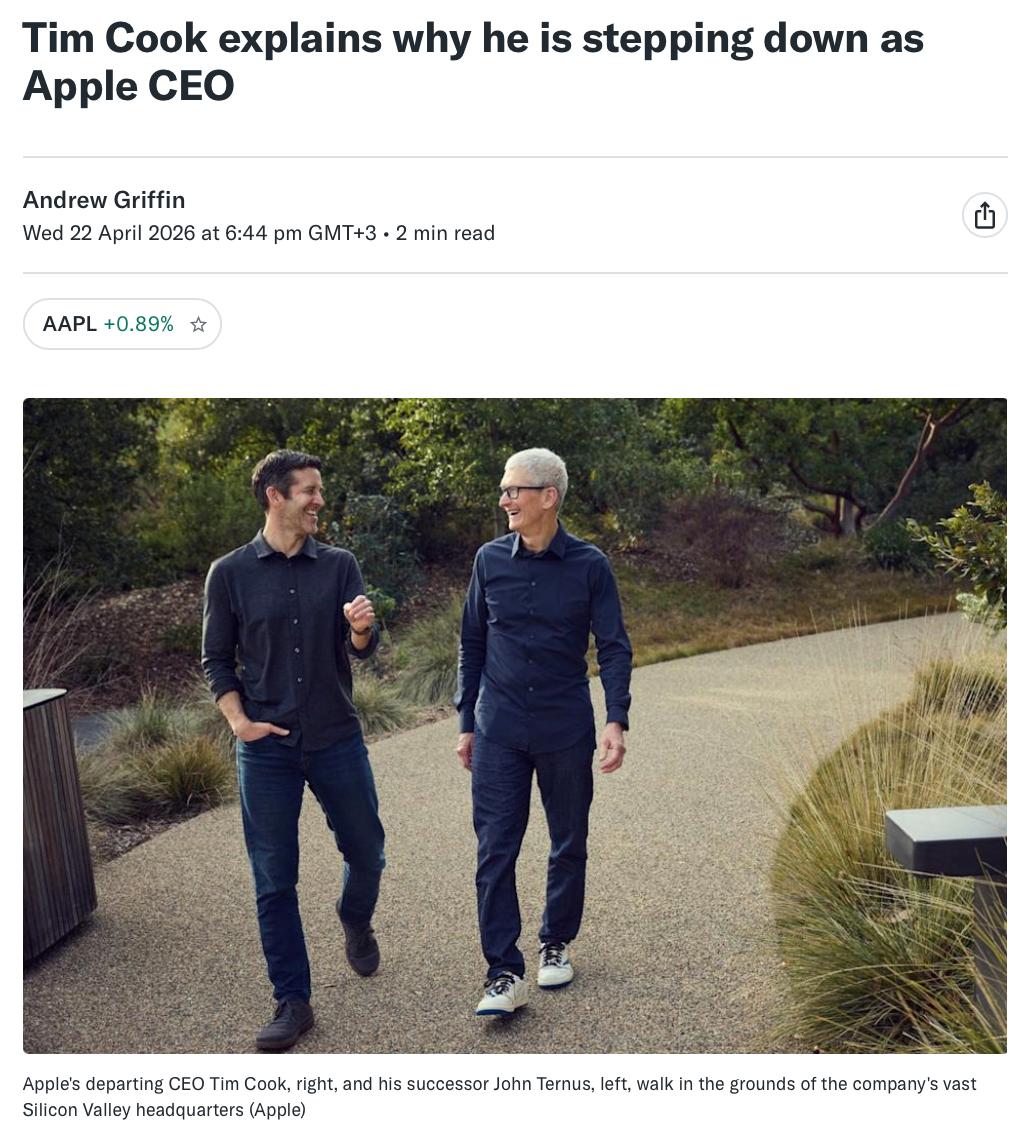Viewport: 1036px width, 1134px height.
Task: Star AAPL to add it to watchlist
Action: click(198, 325)
